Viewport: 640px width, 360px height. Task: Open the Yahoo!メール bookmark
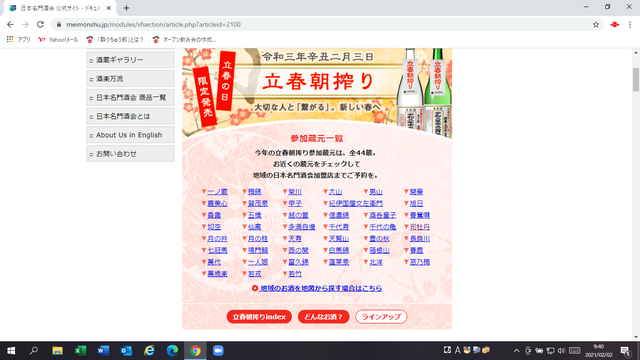click(x=58, y=40)
